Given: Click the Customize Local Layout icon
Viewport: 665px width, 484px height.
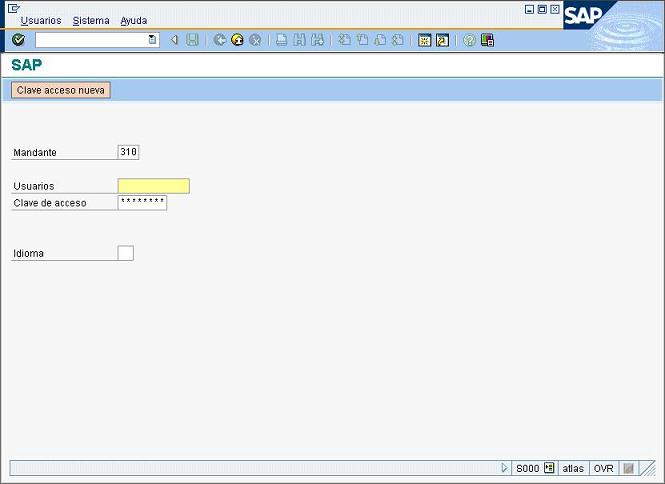Looking at the screenshot, I should pyautogui.click(x=487, y=40).
